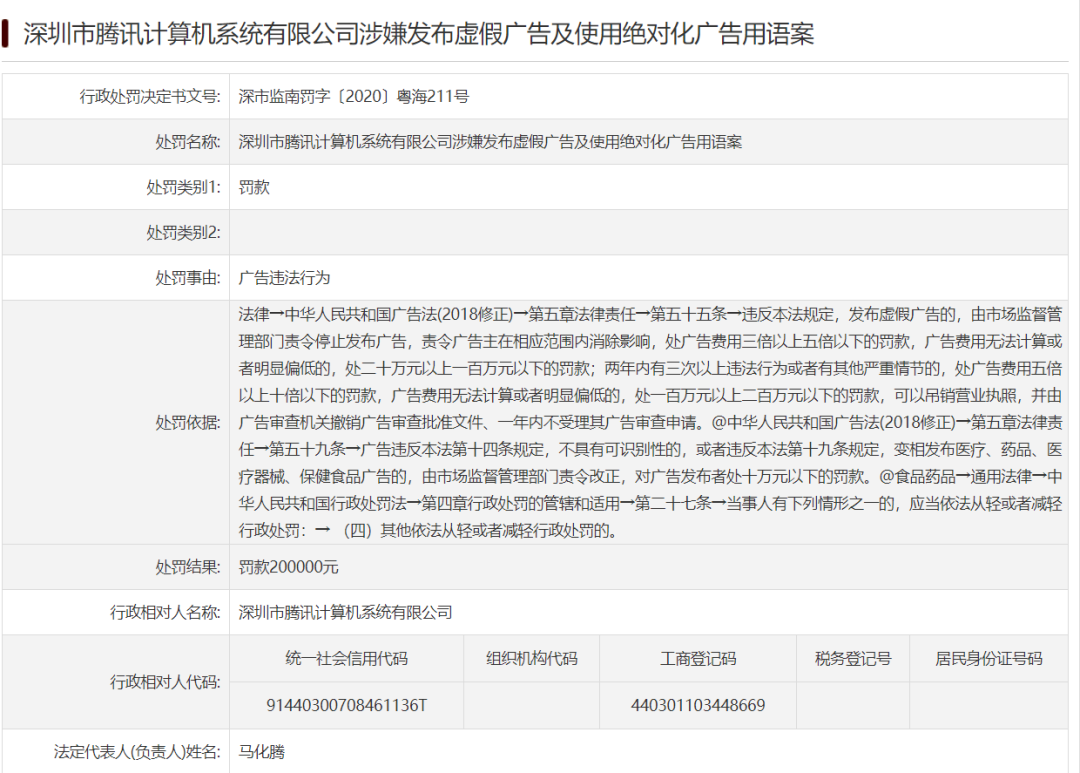Select the label 处罚类别2:

click(x=183, y=233)
